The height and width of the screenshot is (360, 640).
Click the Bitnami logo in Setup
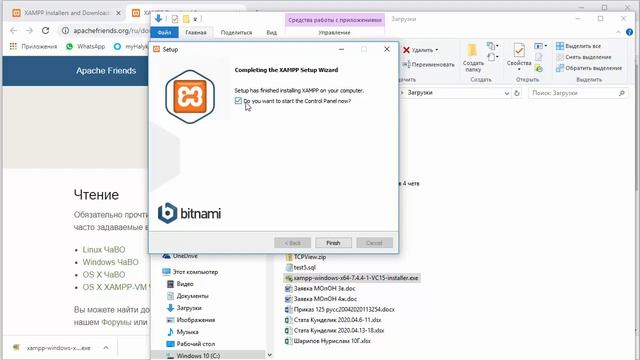(189, 213)
